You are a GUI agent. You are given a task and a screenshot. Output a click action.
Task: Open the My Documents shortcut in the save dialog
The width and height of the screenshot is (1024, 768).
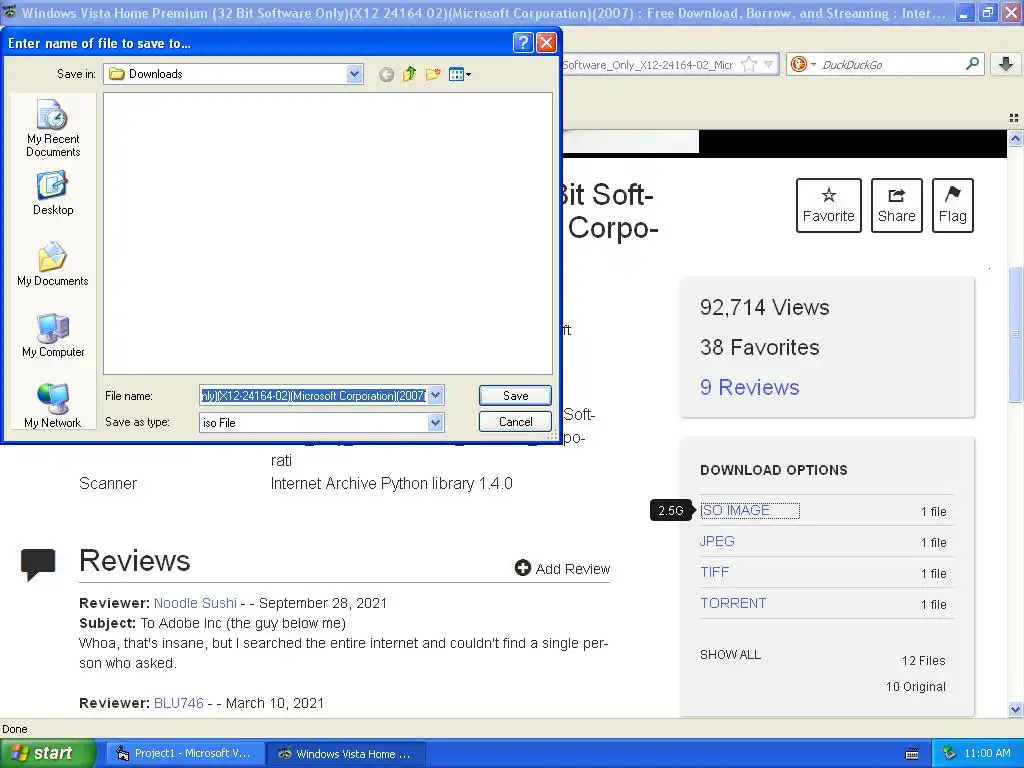[x=53, y=264]
